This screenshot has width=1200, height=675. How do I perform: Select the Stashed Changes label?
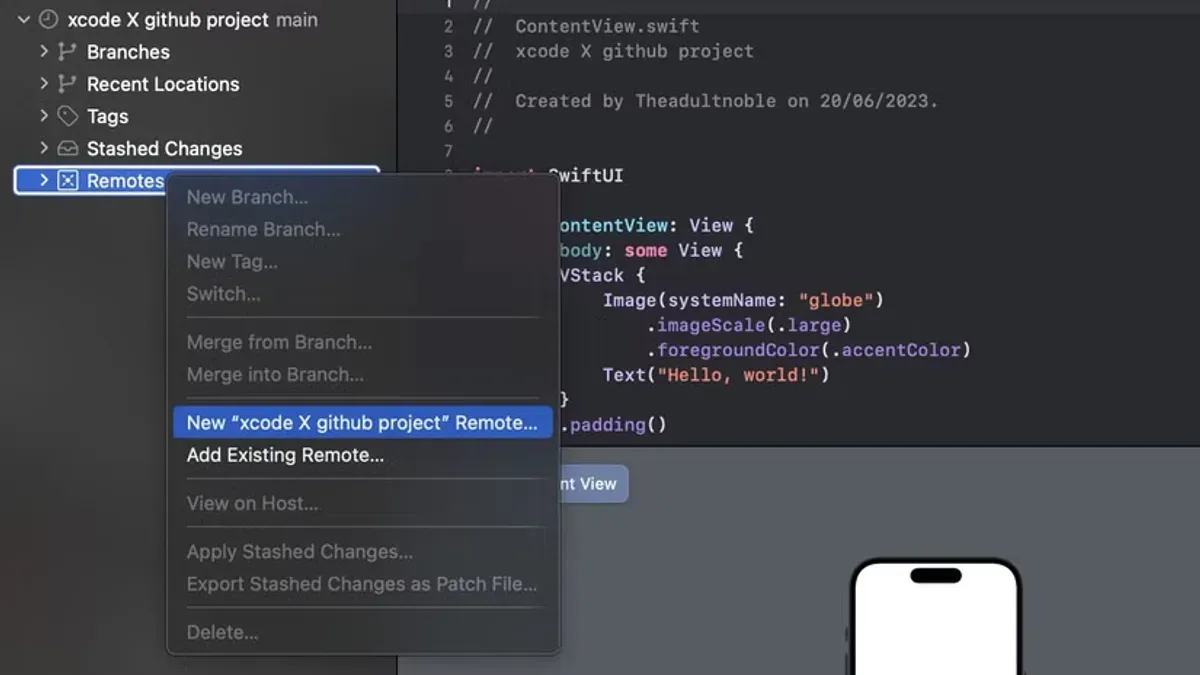point(164,148)
